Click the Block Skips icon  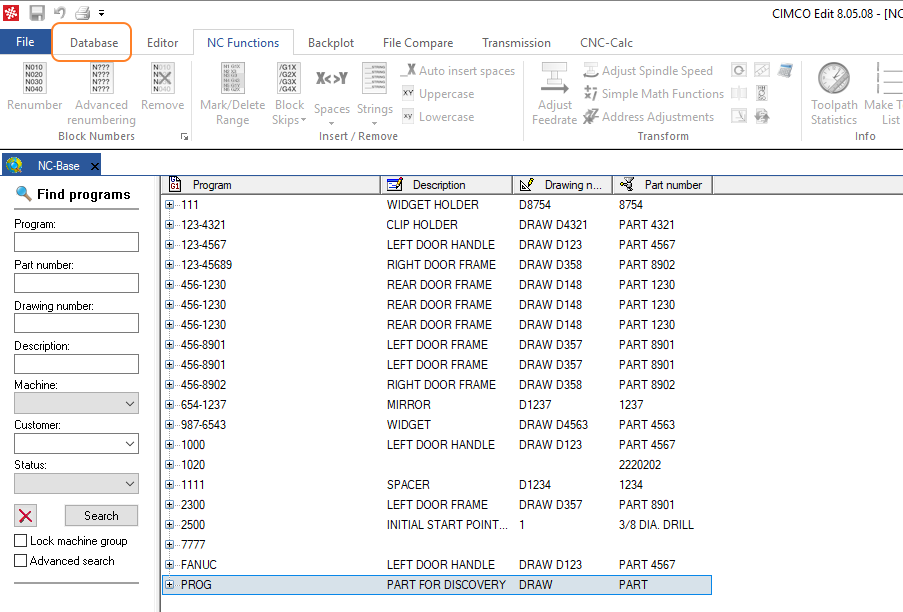pyautogui.click(x=288, y=78)
